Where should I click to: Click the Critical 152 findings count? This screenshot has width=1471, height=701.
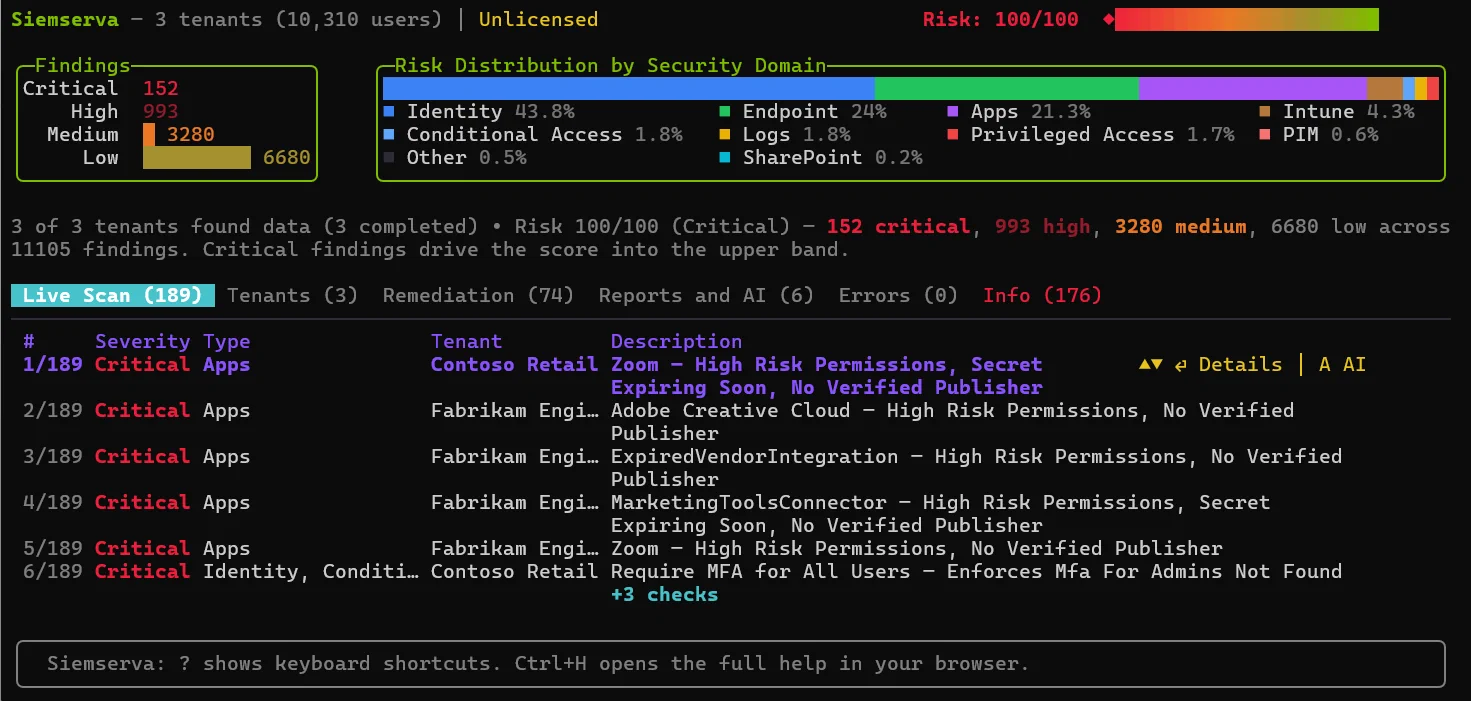click(160, 88)
